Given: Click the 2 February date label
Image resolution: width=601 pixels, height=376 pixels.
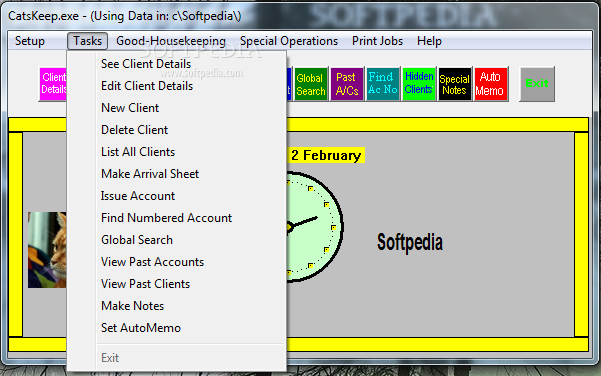Looking at the screenshot, I should pyautogui.click(x=326, y=155).
